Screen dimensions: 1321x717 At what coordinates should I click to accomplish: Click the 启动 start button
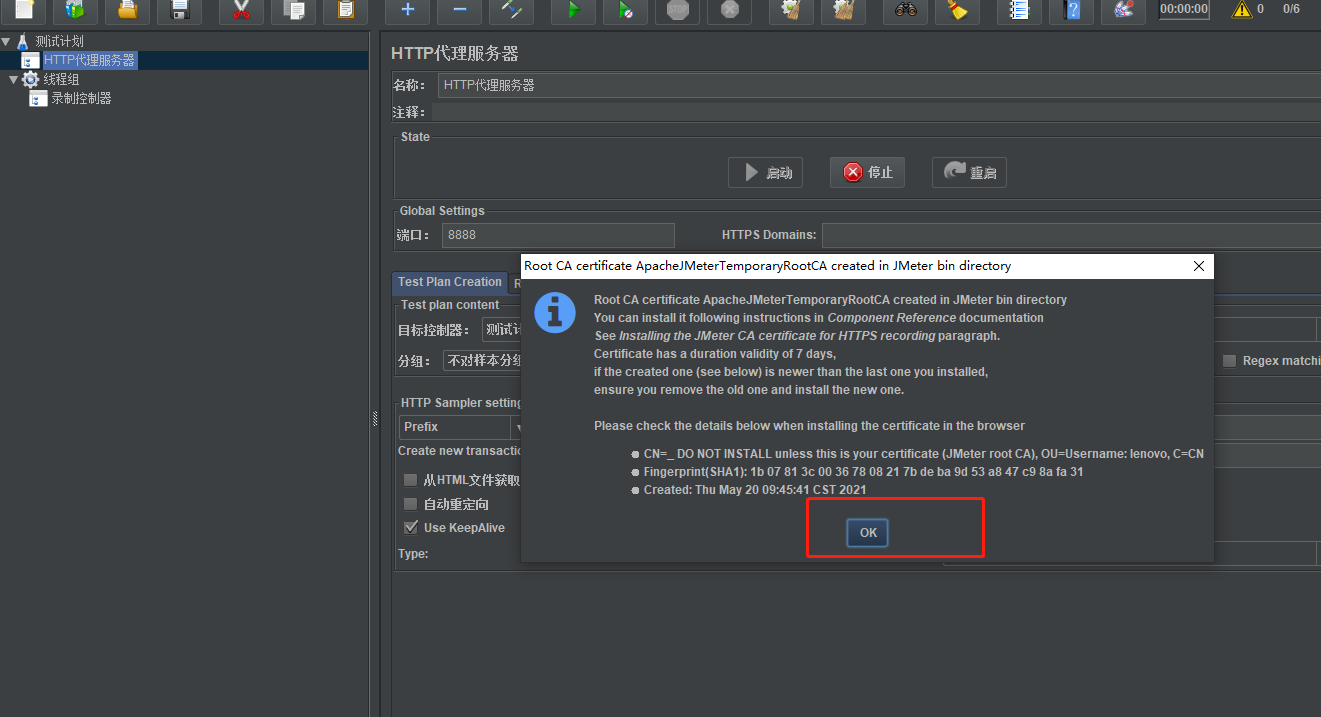[x=765, y=172]
